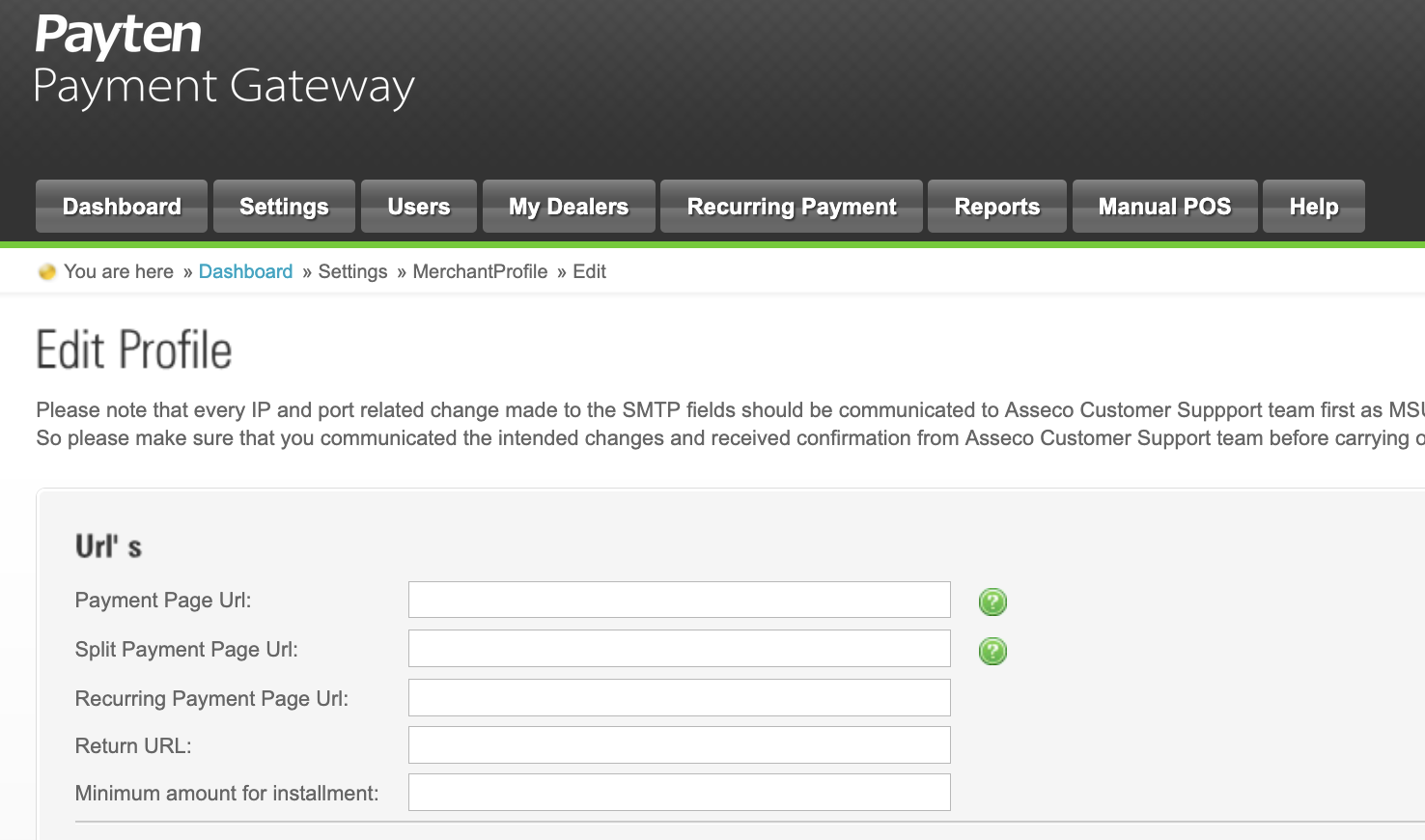The width and height of the screenshot is (1425, 840).
Task: Focus the Payment Page Url input field
Action: (679, 600)
